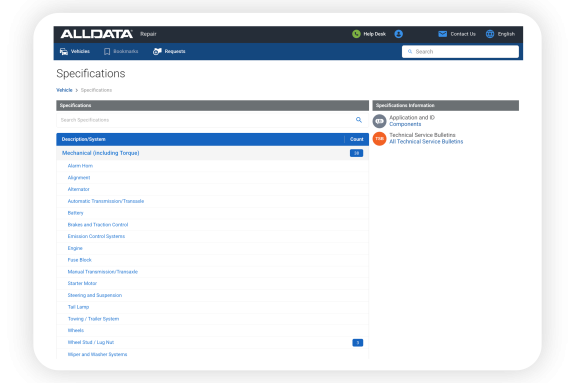Change language via English label
The height and width of the screenshot is (383, 575).
click(x=506, y=34)
